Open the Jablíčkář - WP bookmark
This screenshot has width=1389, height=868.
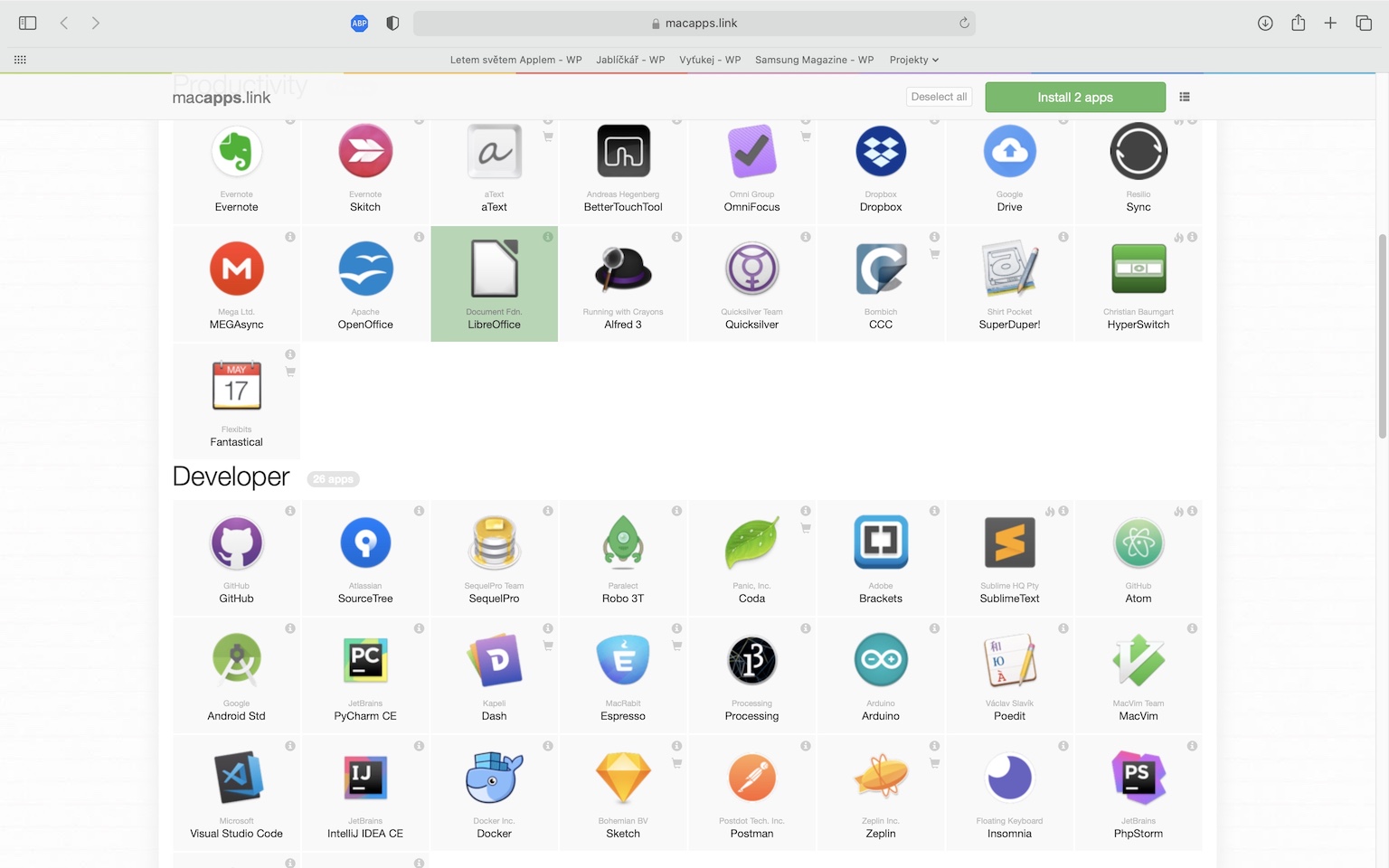[630, 60]
